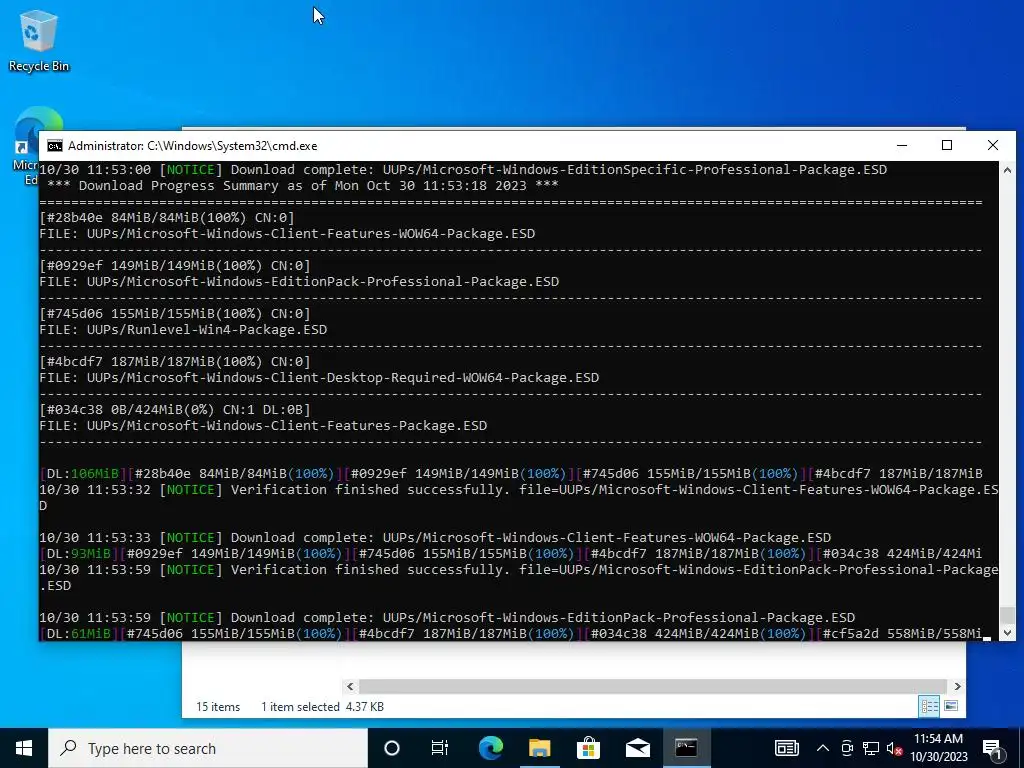Click the cmd vertical scrollbar thumb
The height and width of the screenshot is (768, 1024).
pyautogui.click(x=1007, y=615)
